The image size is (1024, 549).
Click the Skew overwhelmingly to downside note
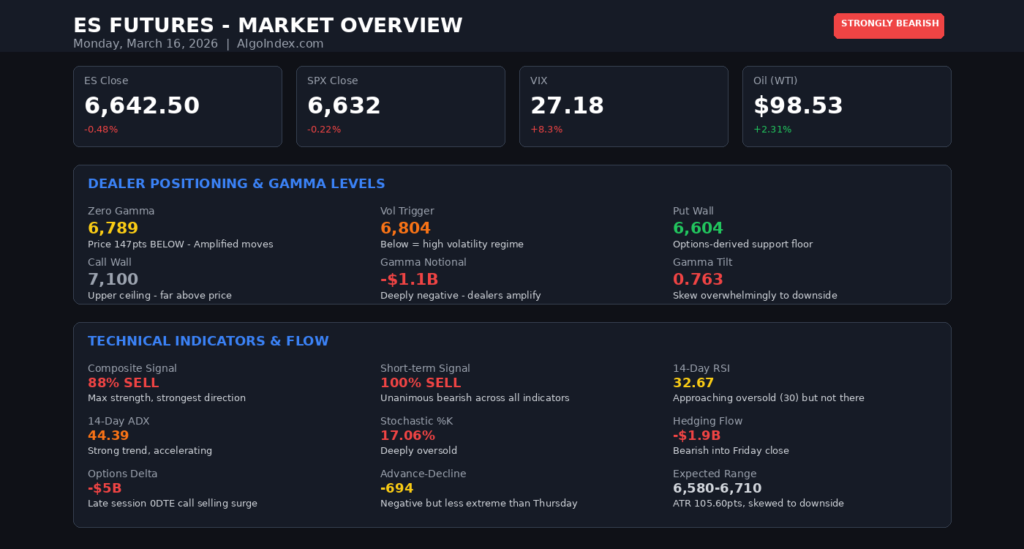(755, 295)
